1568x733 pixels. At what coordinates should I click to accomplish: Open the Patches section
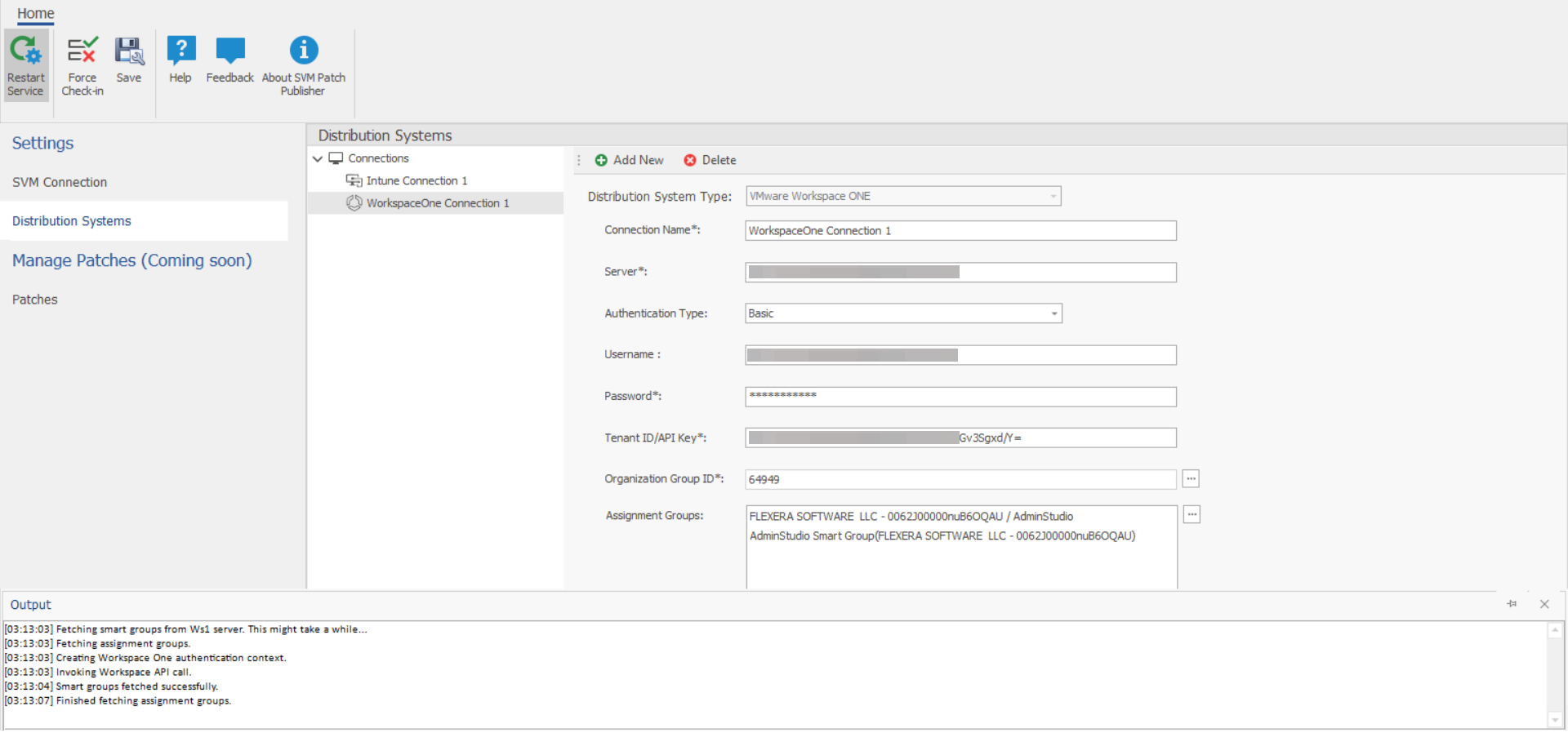[35, 300]
